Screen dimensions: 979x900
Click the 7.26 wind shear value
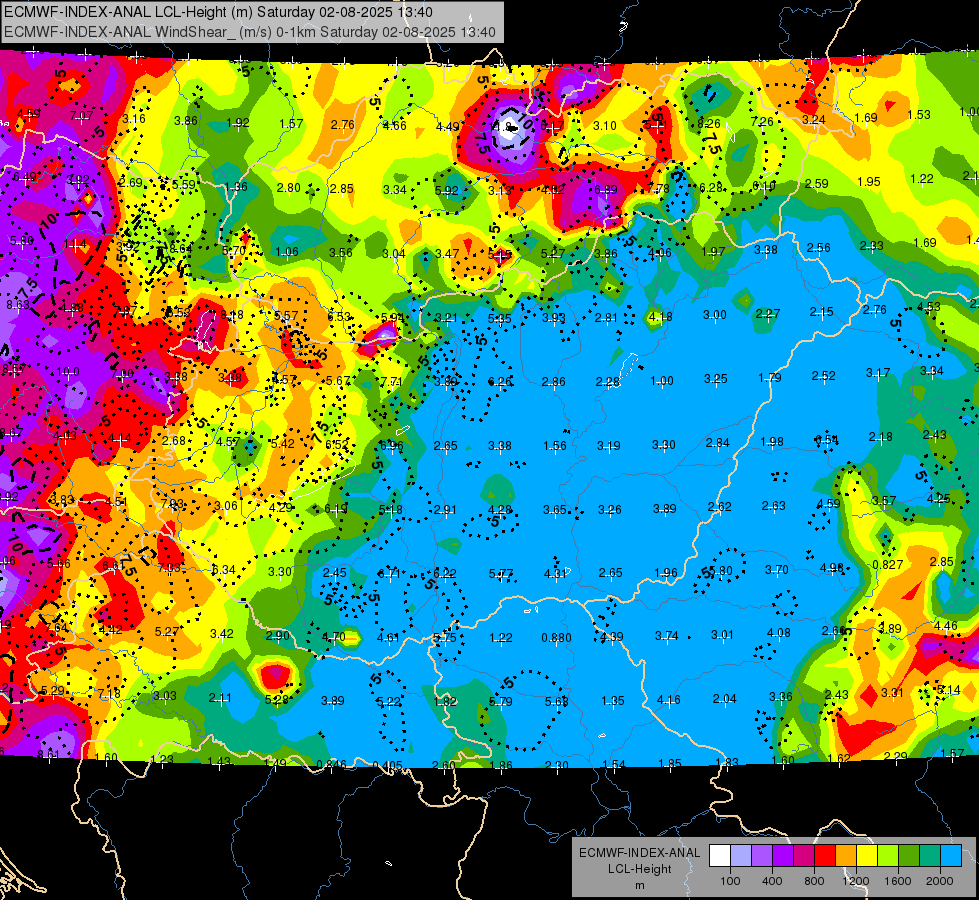762,122
